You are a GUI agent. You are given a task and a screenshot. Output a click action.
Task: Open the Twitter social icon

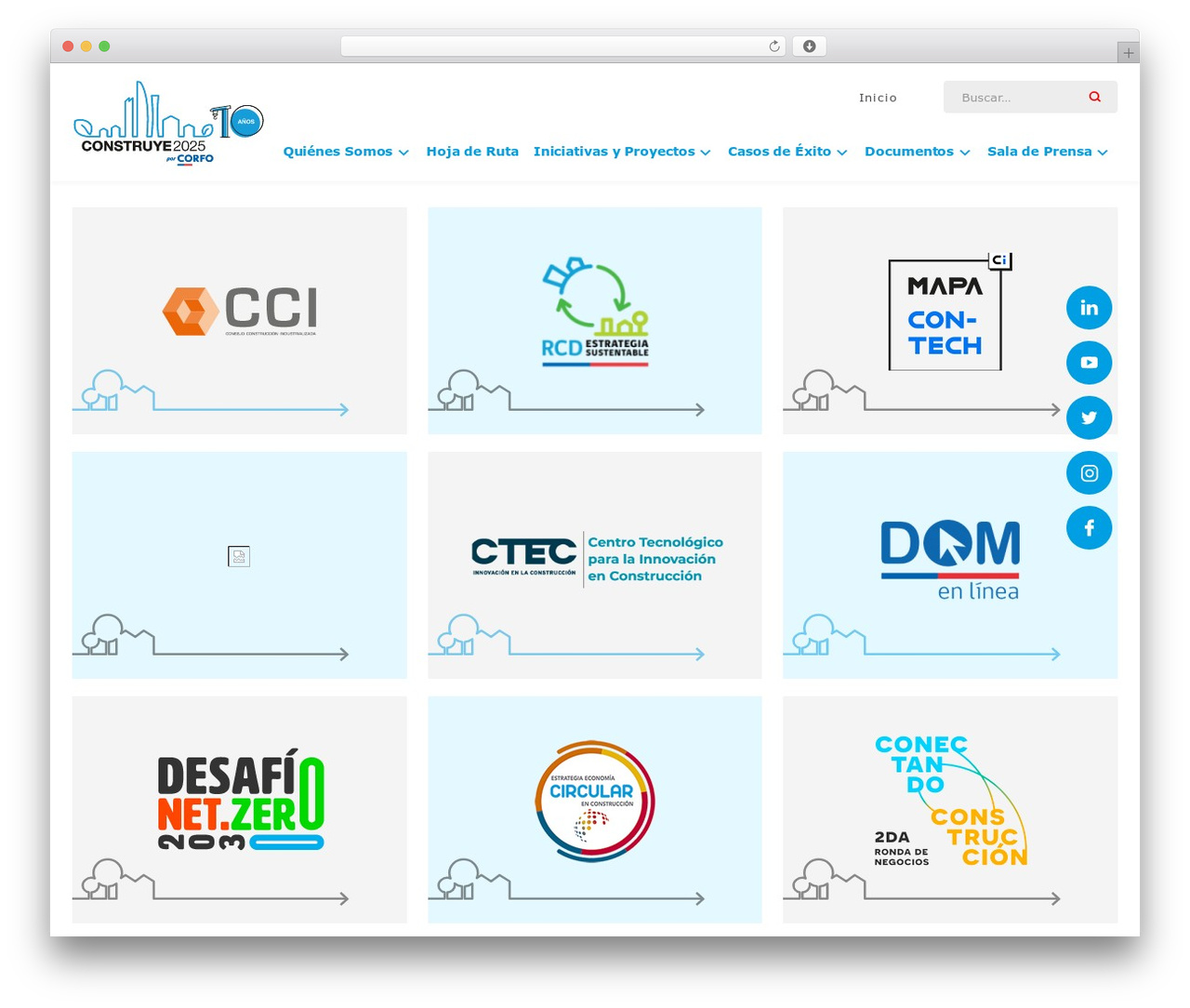(x=1089, y=418)
